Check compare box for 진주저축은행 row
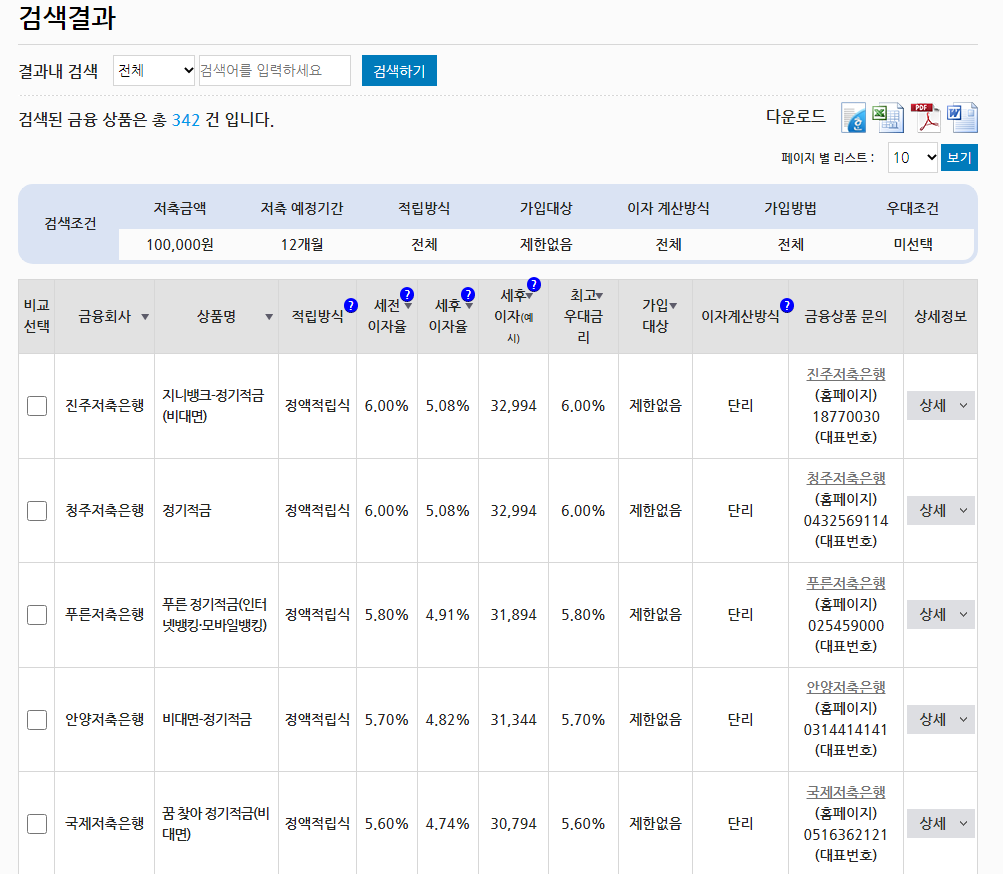The height and width of the screenshot is (874, 1003). point(36,405)
